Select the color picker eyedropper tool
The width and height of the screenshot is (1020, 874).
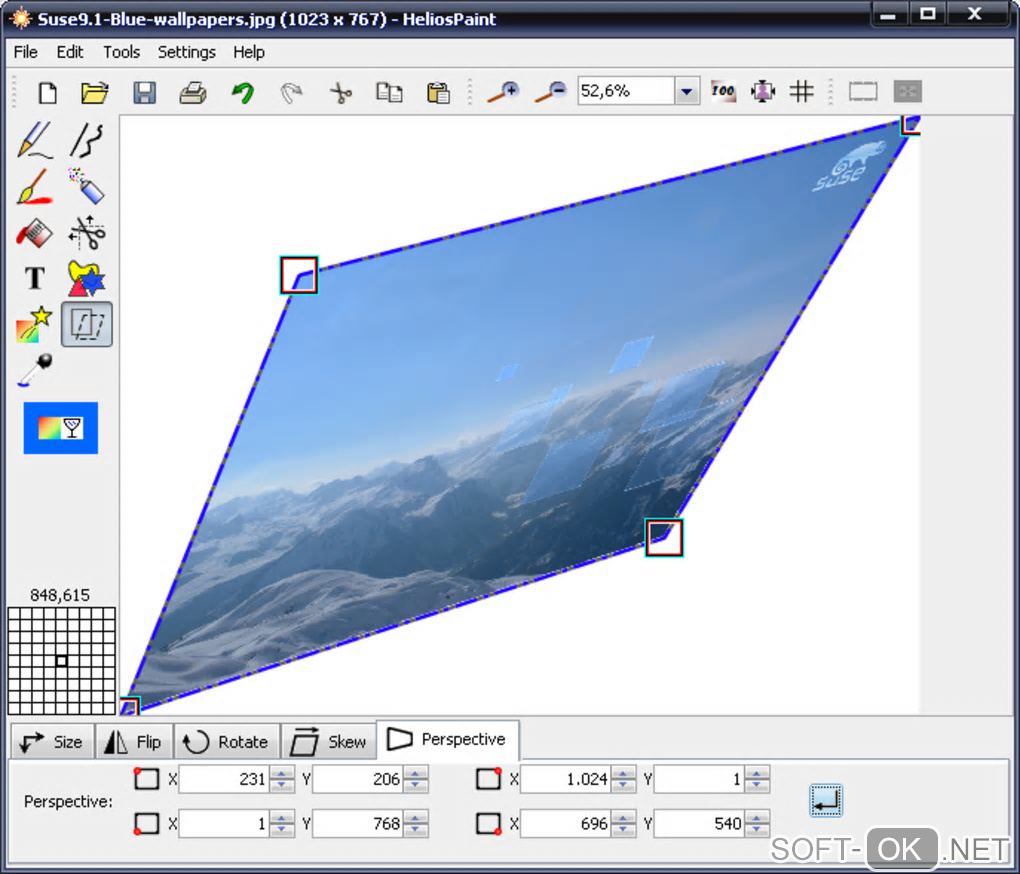(34, 369)
